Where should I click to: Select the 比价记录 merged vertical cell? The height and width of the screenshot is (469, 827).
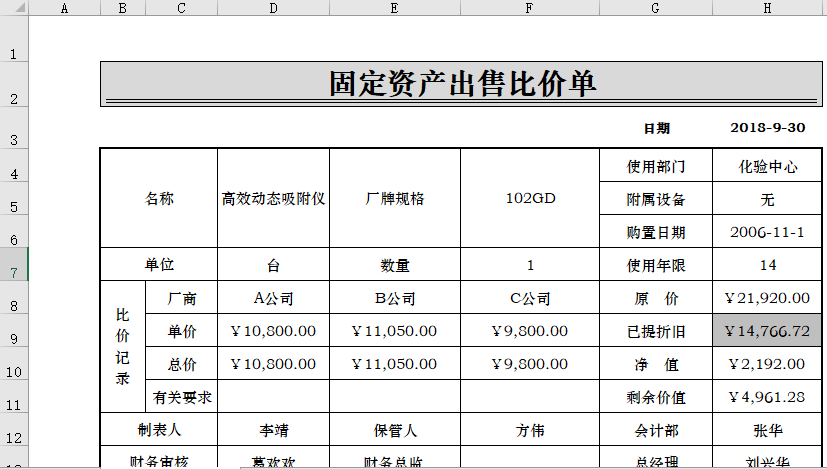point(122,347)
